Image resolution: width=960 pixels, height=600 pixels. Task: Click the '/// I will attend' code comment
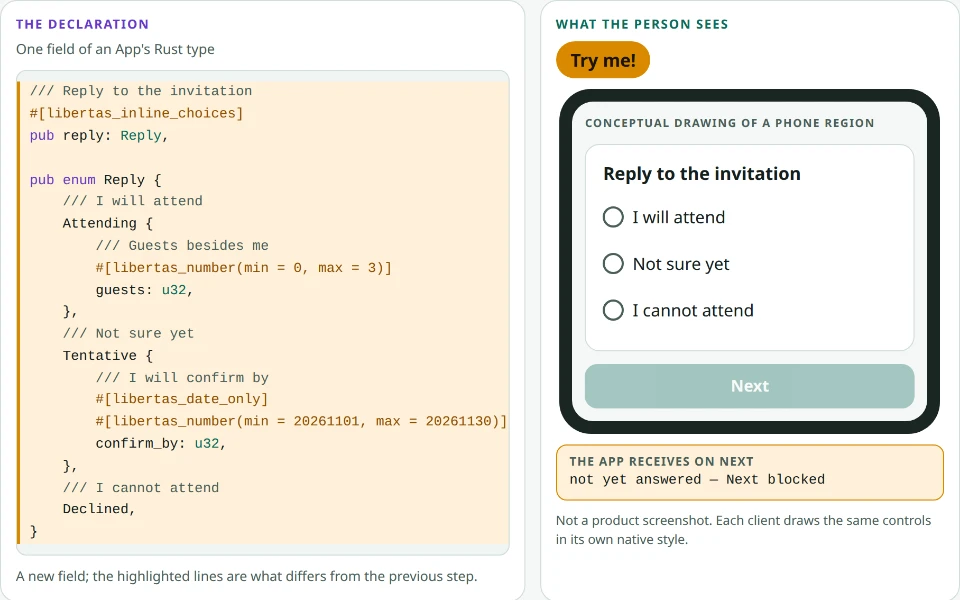pyautogui.click(x=133, y=201)
